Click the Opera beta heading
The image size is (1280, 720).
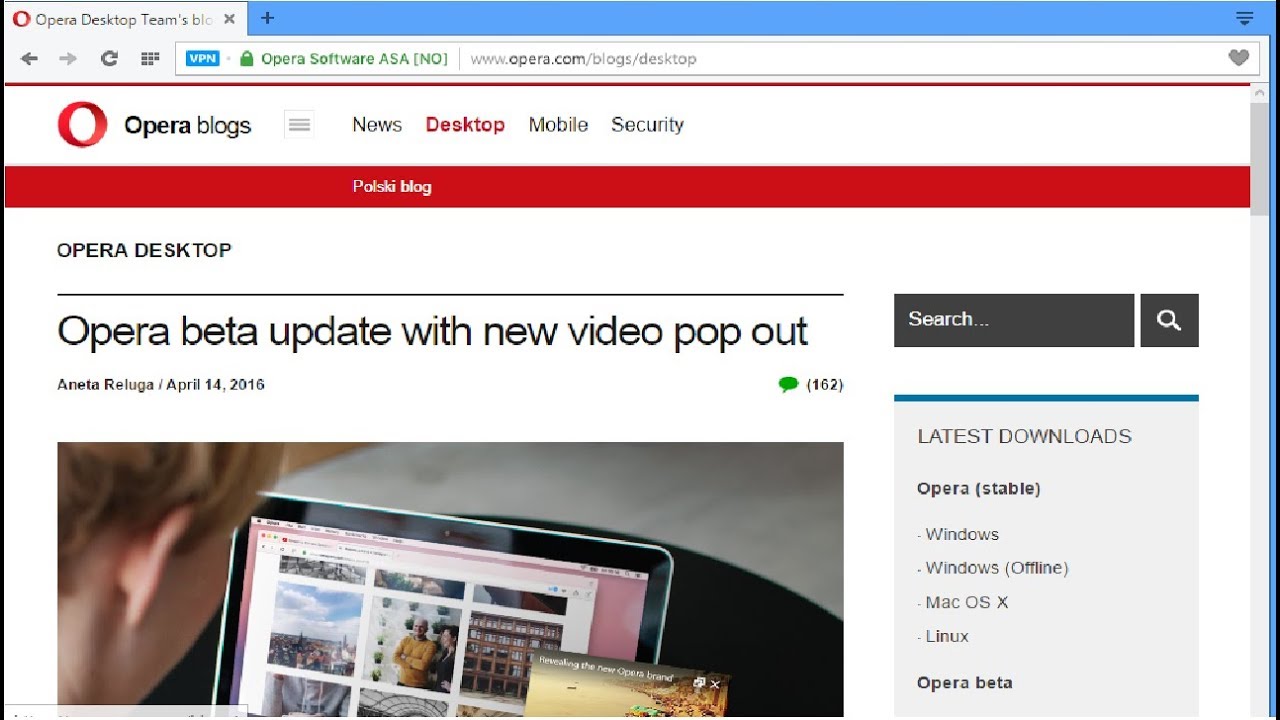[x=965, y=683]
